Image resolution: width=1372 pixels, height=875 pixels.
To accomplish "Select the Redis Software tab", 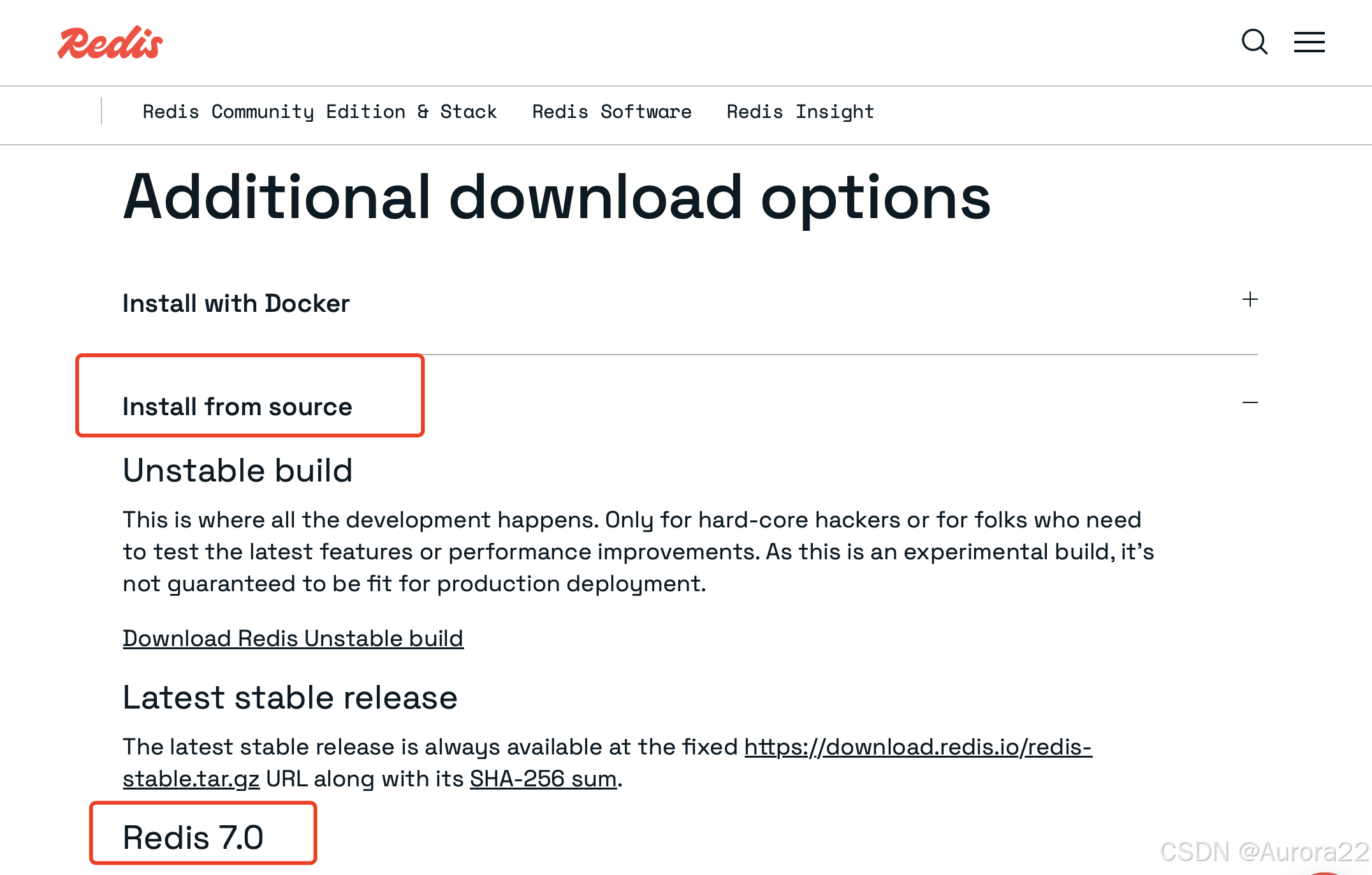I will (x=611, y=112).
